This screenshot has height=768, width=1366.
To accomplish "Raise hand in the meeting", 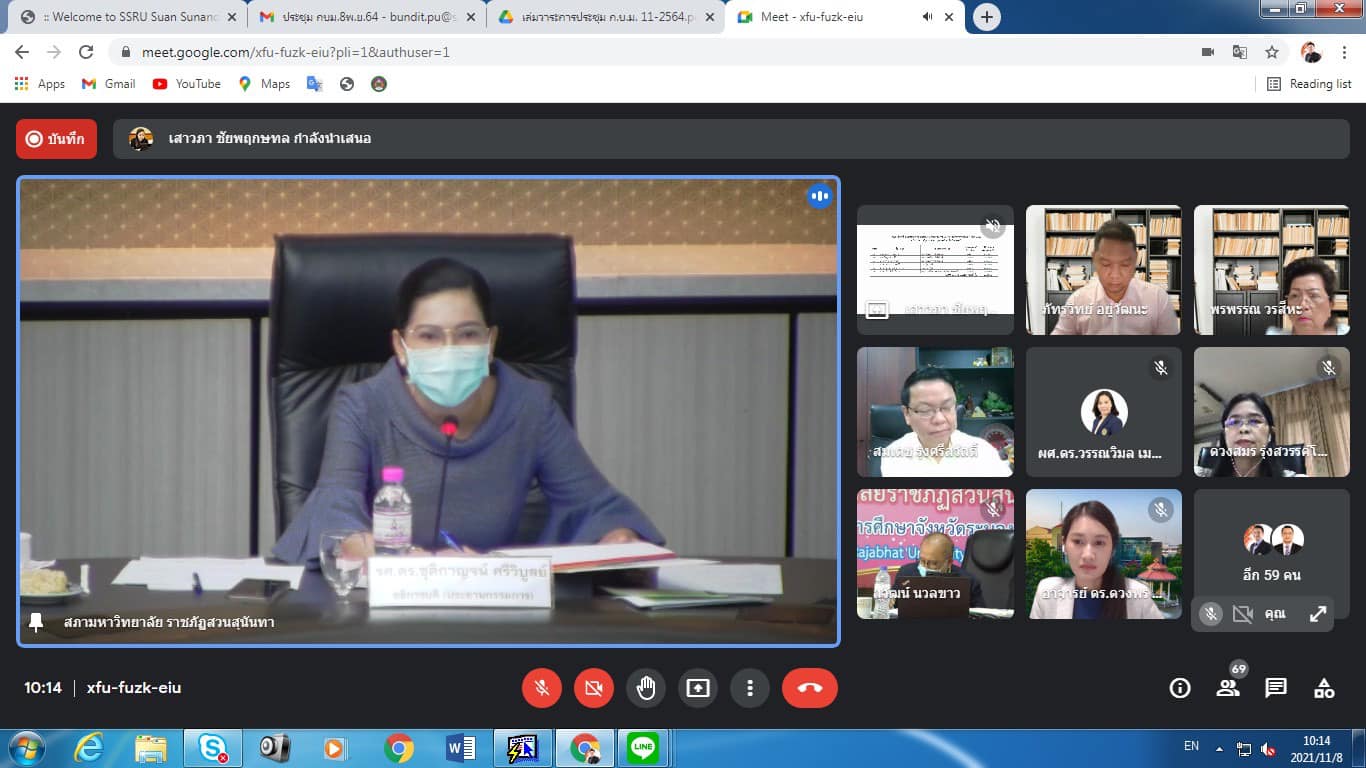I will [x=646, y=688].
